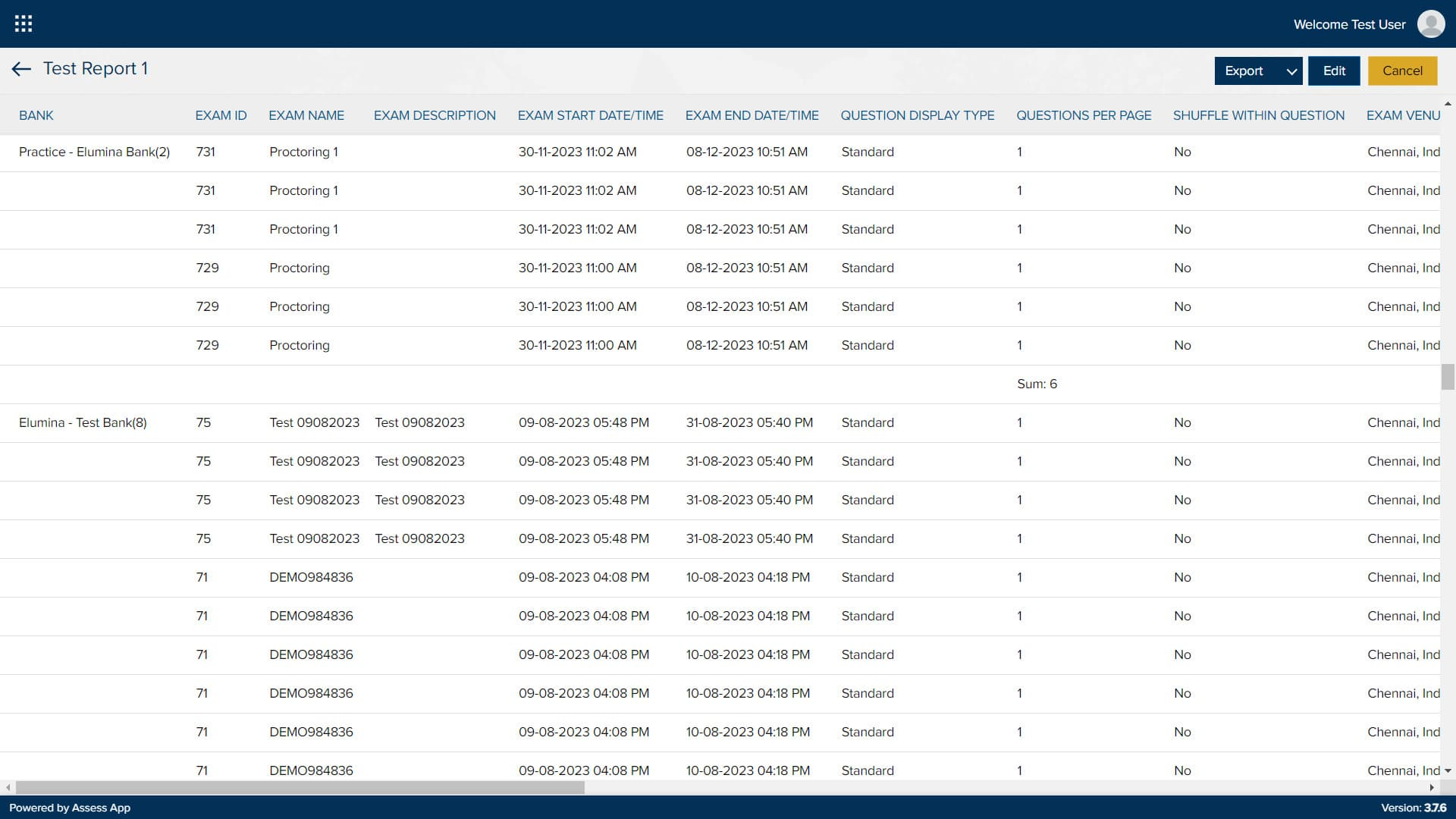Click the vertical scrollbar down arrow
The height and width of the screenshot is (819, 1456).
[x=1448, y=771]
